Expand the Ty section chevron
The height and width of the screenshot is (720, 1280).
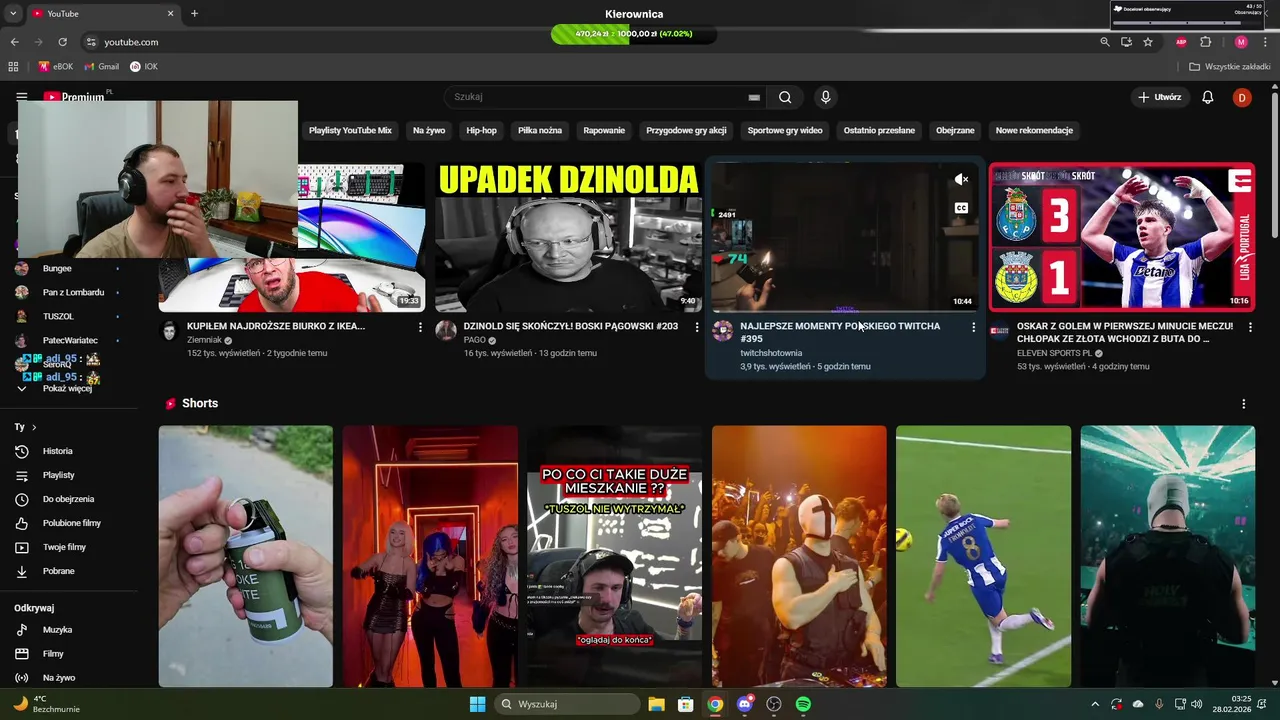click(34, 427)
